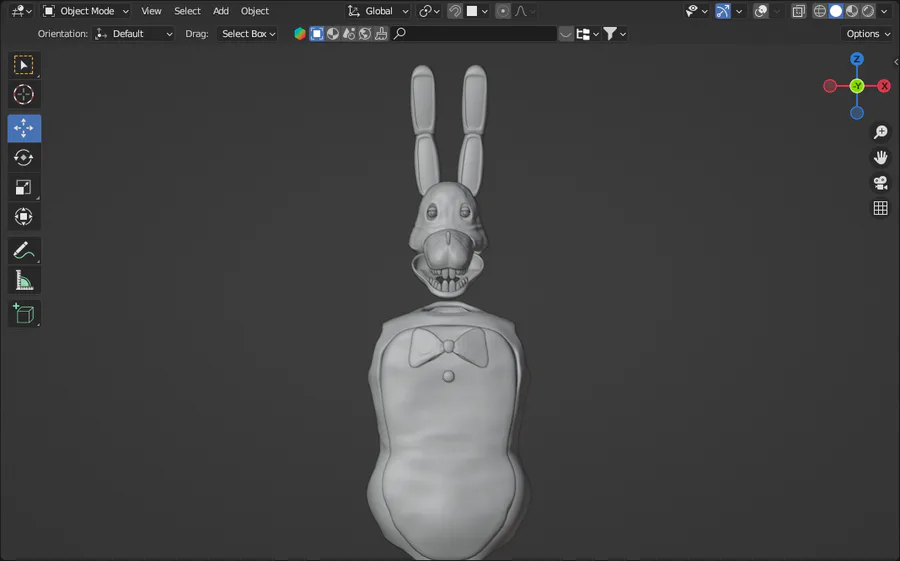Select the Scale tool
The image size is (900, 561).
[24, 187]
